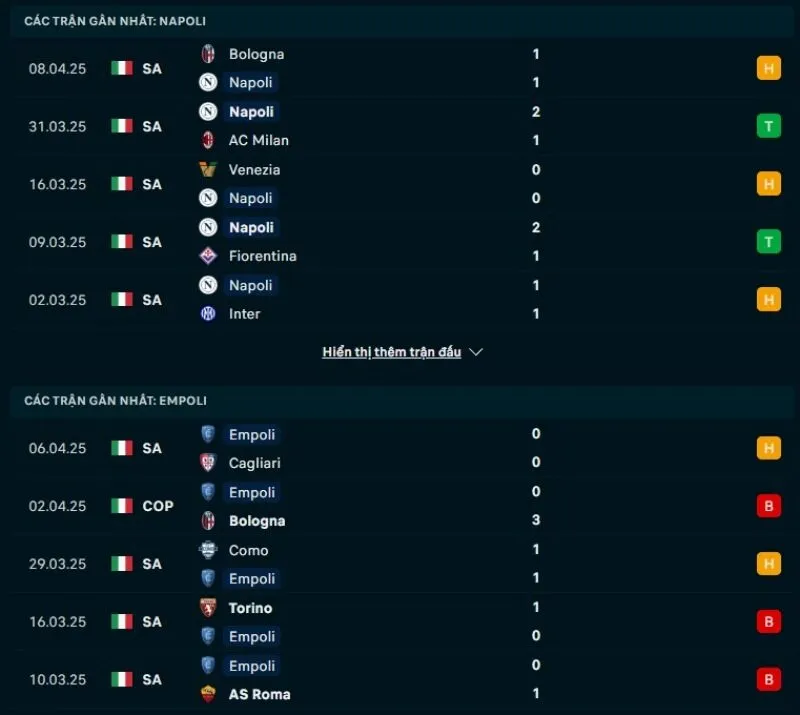Viewport: 800px width, 715px height.
Task: Click the AC Milan logo icon
Action: (x=208, y=141)
